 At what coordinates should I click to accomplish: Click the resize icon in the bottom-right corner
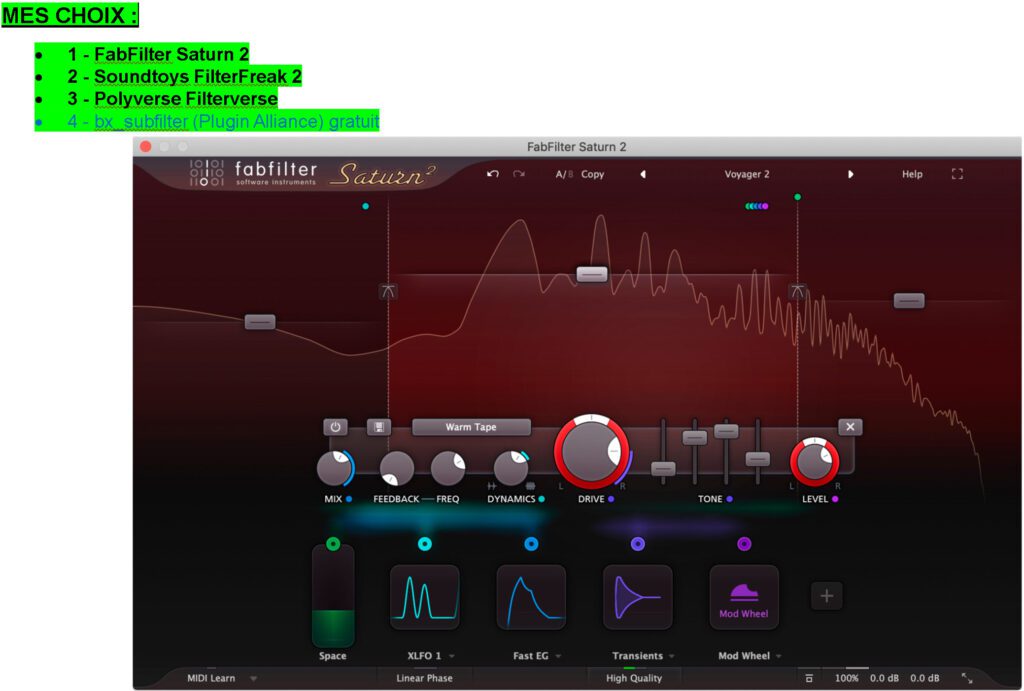(x=966, y=678)
